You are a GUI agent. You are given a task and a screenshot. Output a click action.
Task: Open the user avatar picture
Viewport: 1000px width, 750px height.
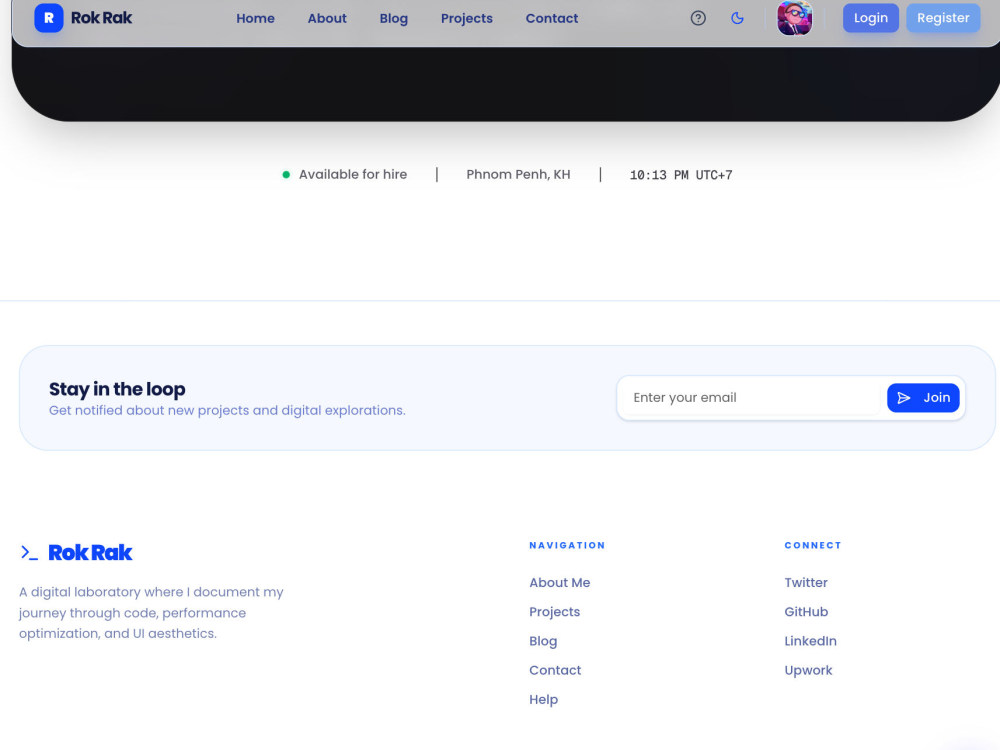point(795,18)
